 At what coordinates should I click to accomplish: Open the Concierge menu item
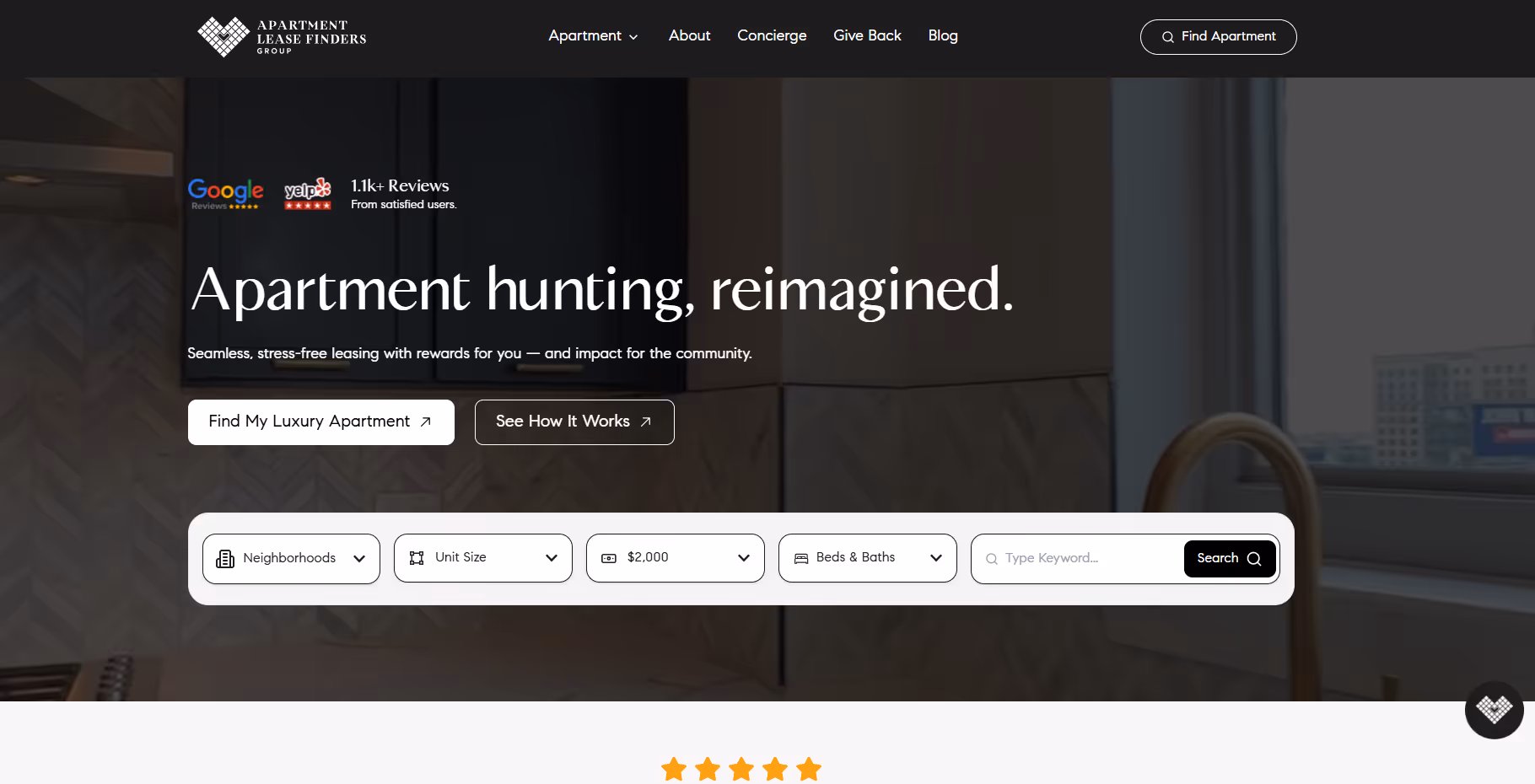tap(772, 36)
